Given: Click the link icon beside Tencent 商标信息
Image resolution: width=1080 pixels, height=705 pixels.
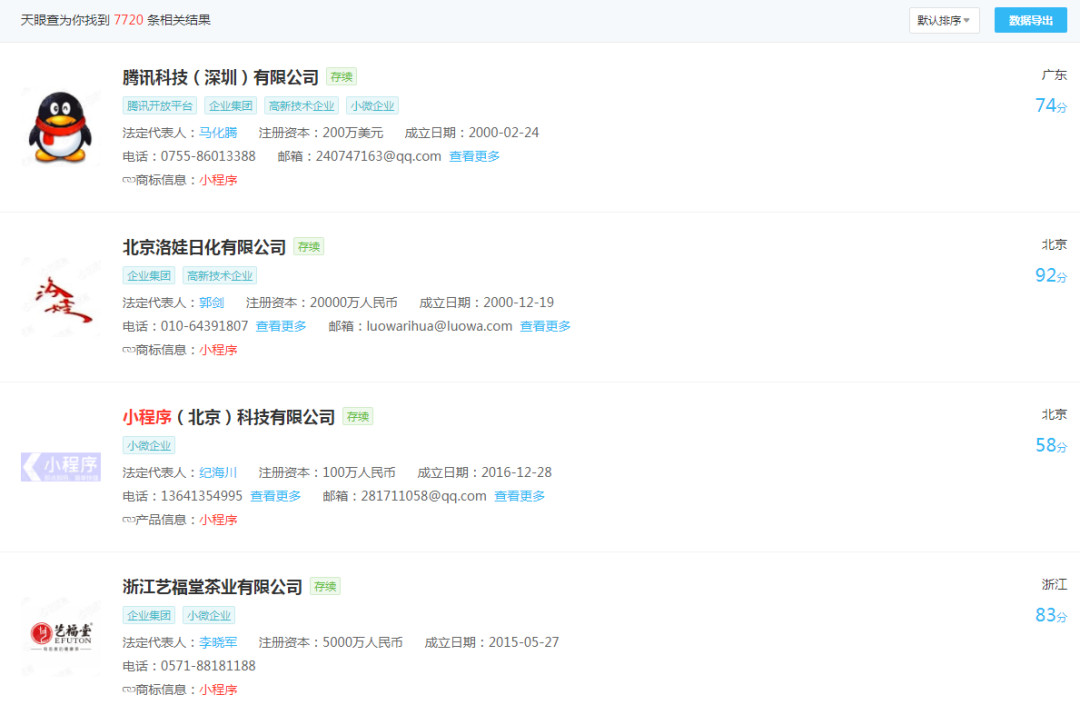Looking at the screenshot, I should click(128, 180).
